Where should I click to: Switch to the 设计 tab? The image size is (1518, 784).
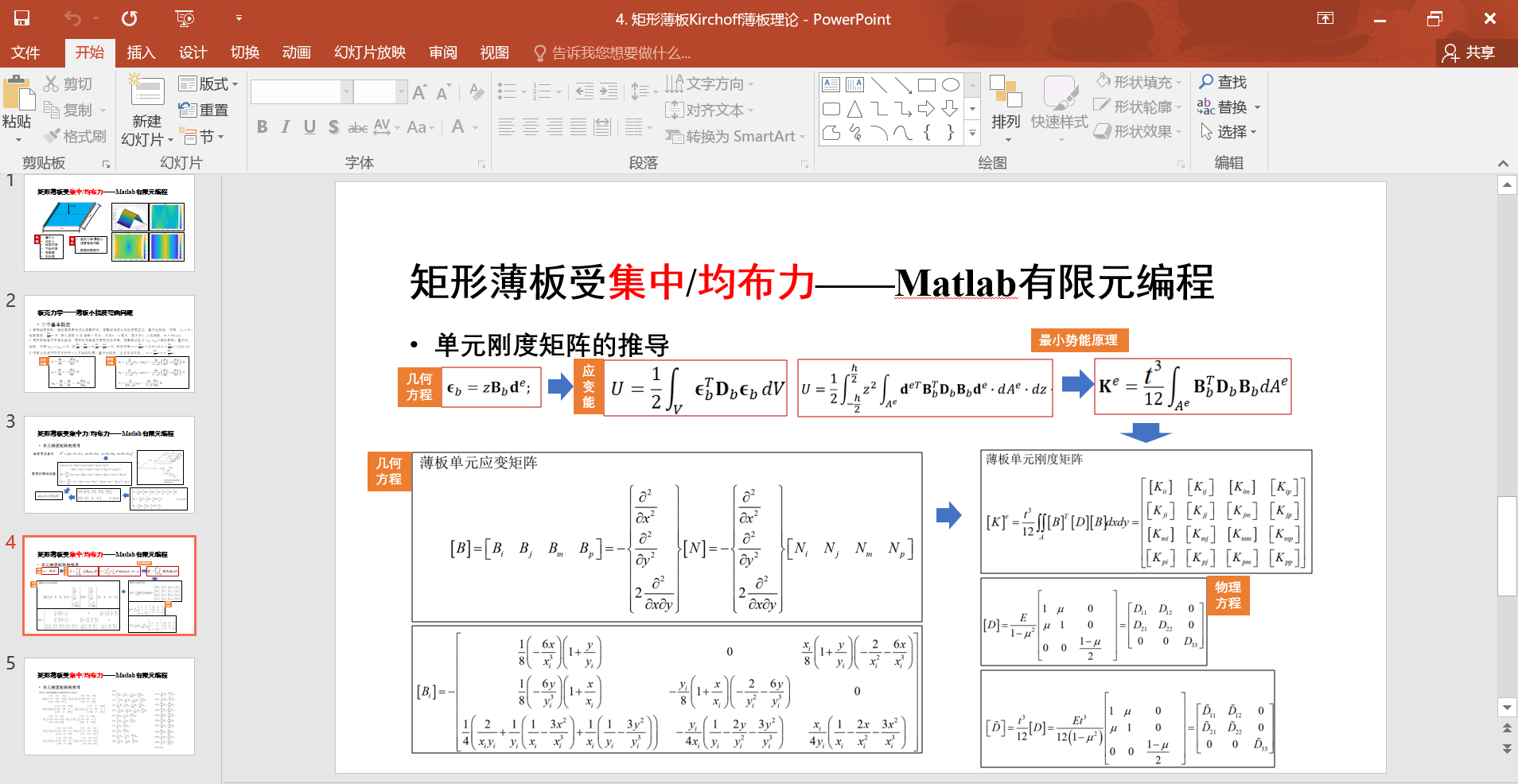tap(193, 52)
